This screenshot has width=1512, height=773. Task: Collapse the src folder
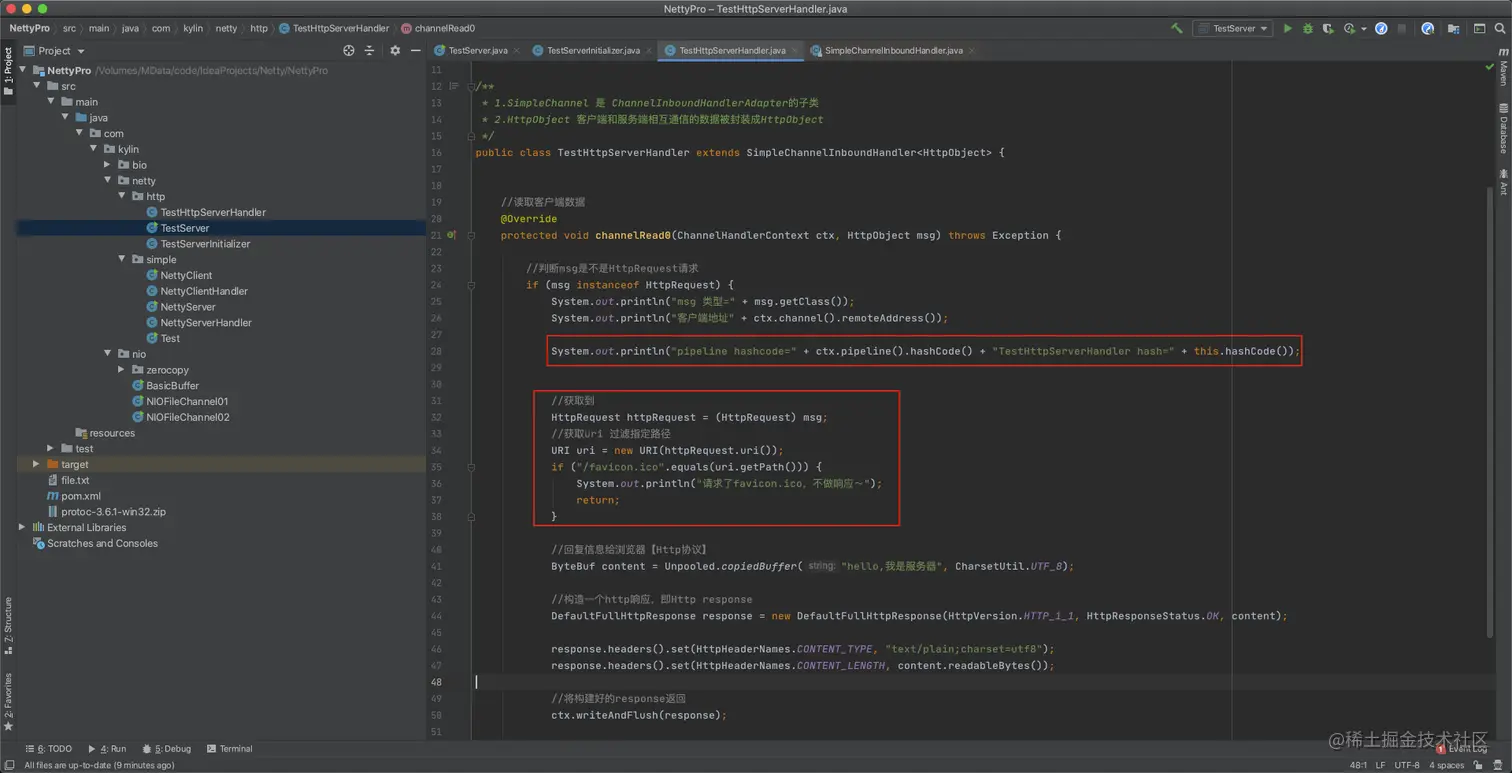(37, 86)
